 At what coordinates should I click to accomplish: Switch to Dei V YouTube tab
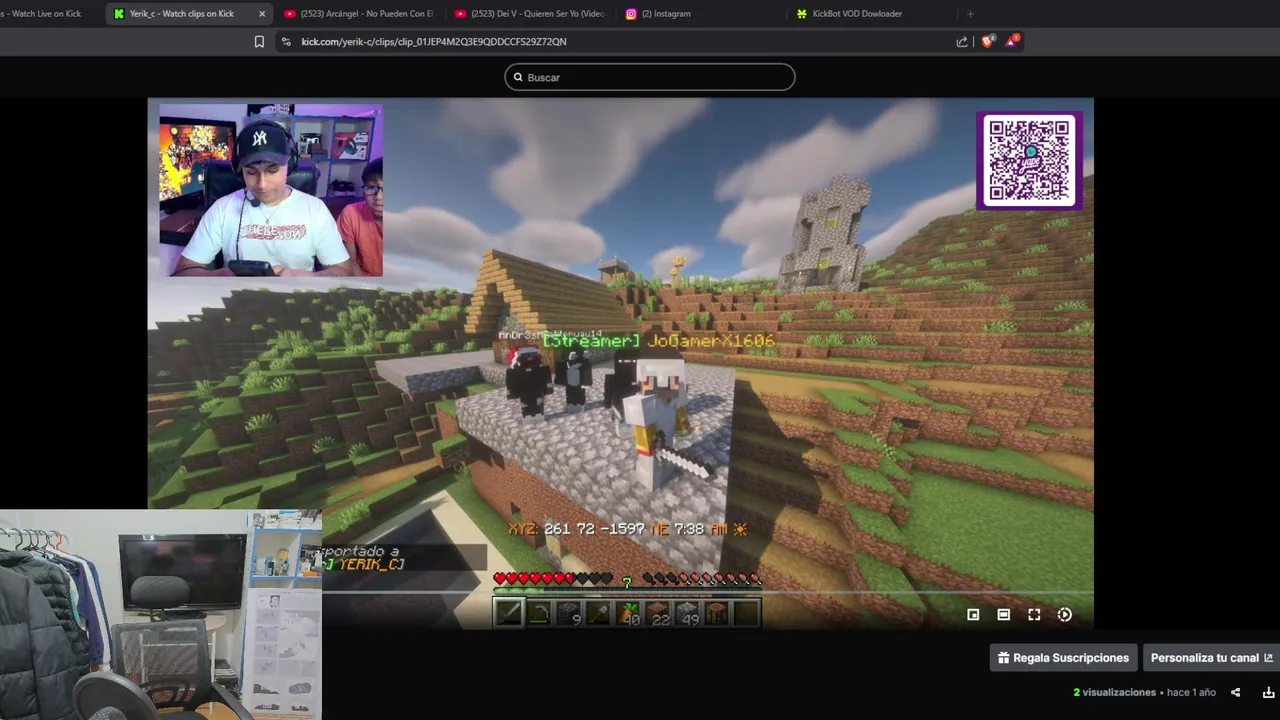point(529,14)
